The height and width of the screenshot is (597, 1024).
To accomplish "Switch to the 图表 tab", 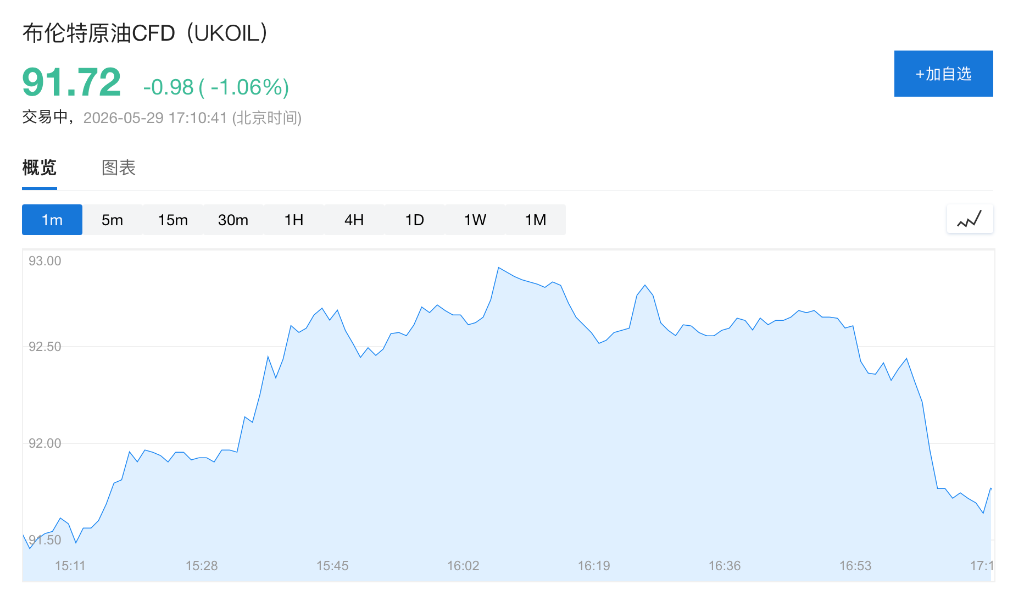I will click(x=118, y=168).
